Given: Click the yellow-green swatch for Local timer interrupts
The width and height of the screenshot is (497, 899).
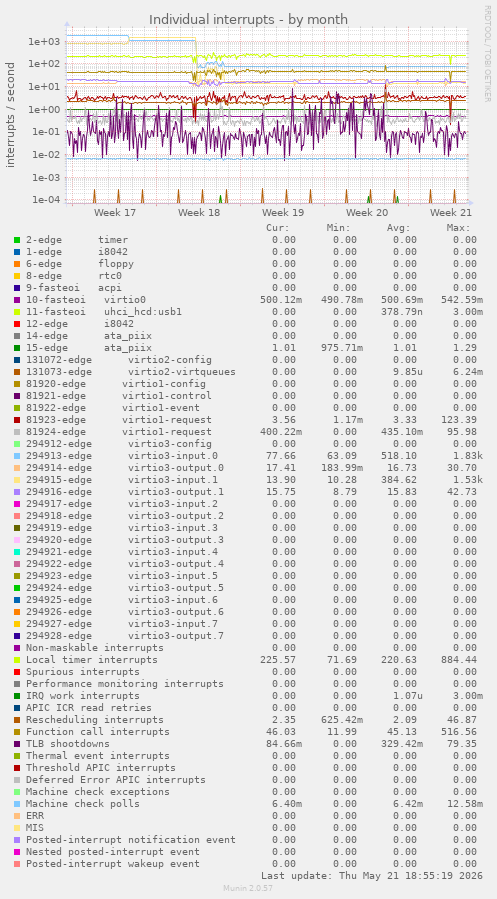Looking at the screenshot, I should (x=17, y=660).
